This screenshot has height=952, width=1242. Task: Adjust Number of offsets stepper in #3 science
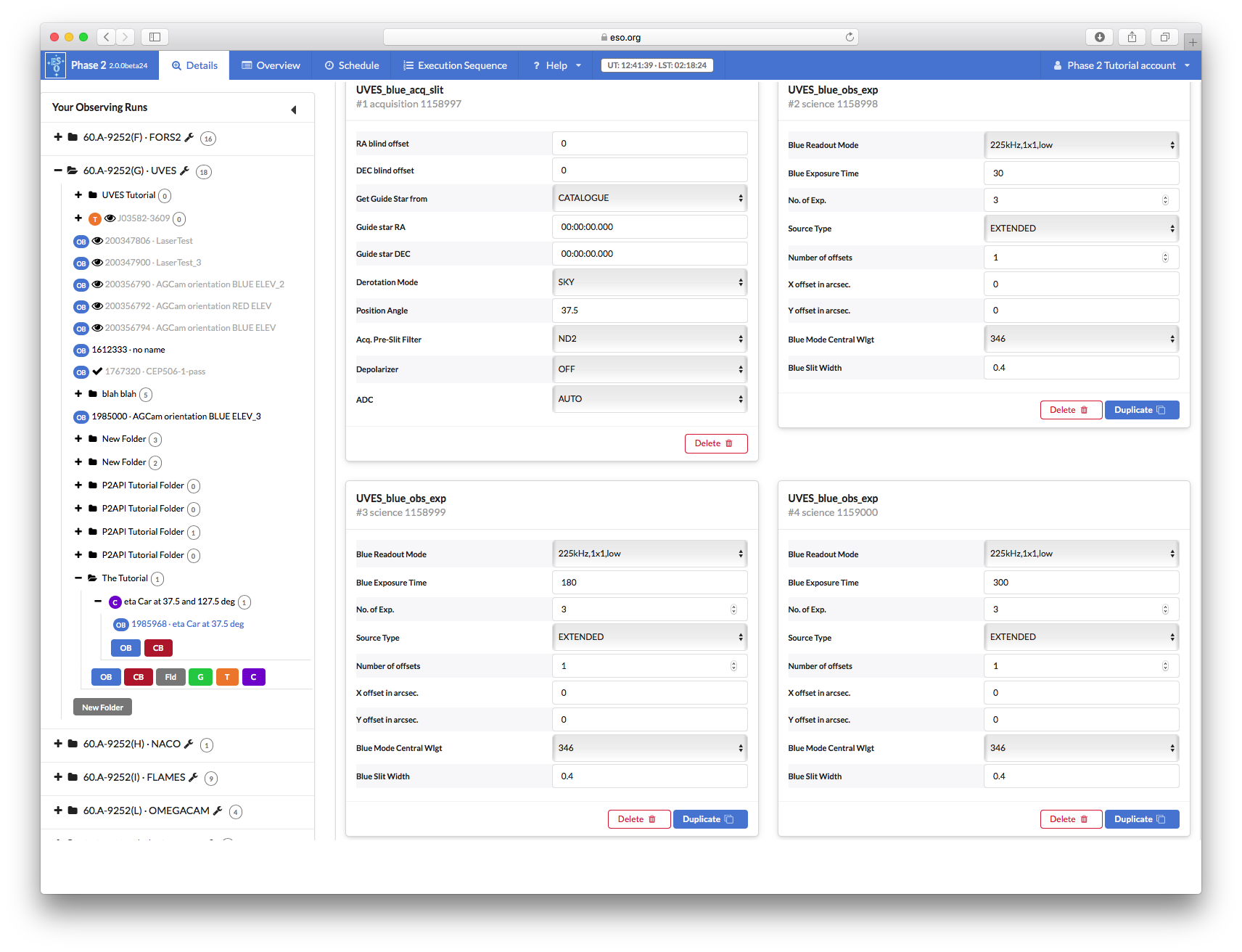point(733,666)
